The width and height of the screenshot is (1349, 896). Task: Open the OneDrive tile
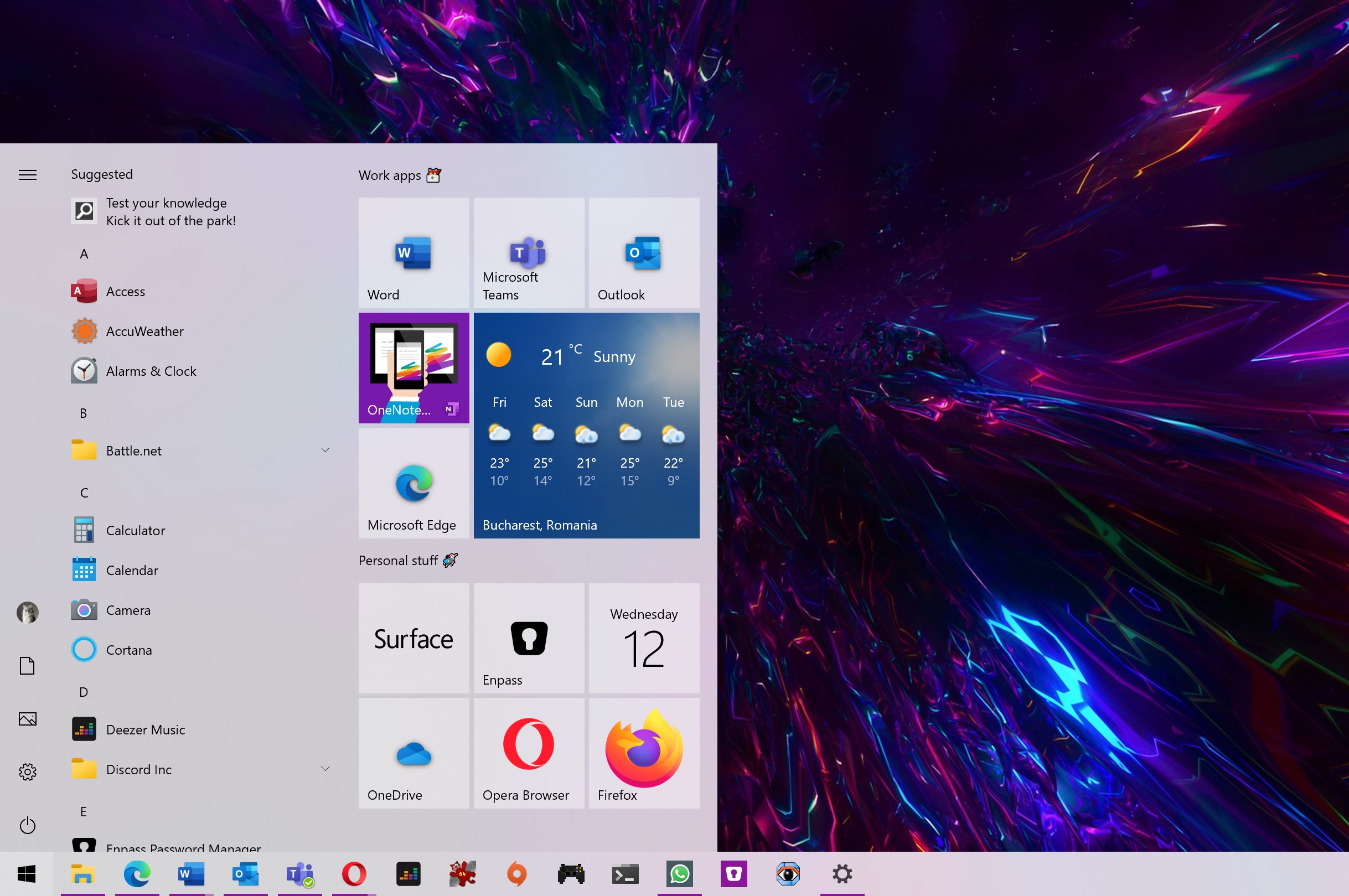coord(414,753)
